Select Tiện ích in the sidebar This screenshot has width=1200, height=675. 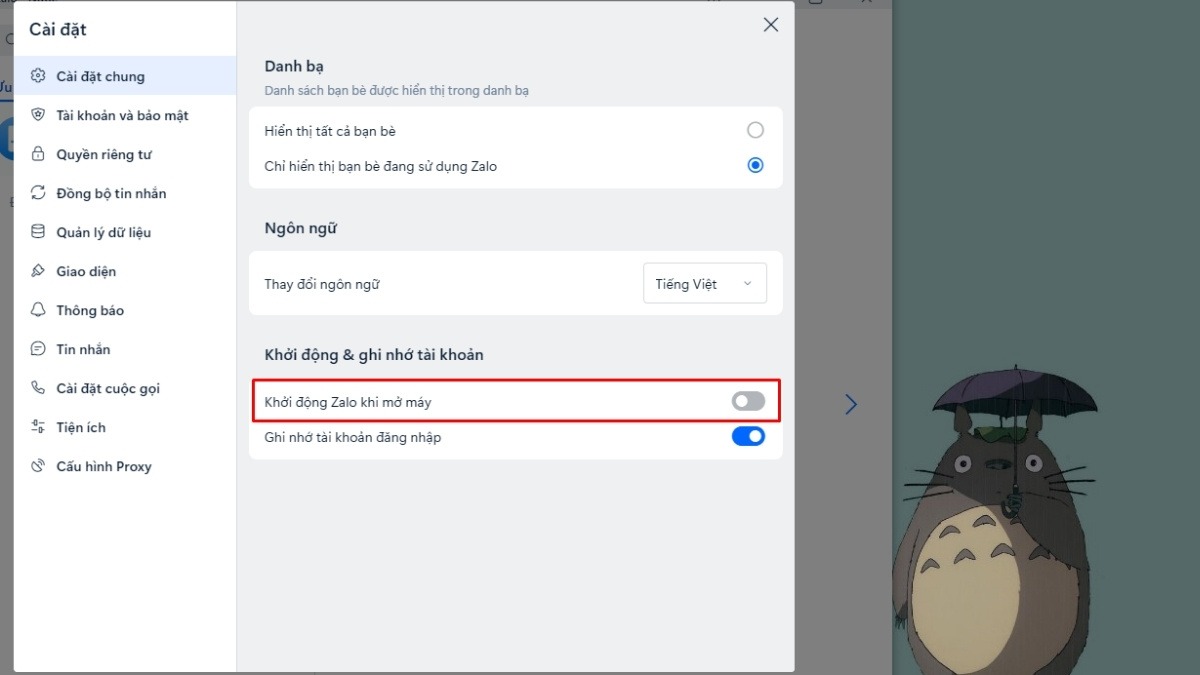pyautogui.click(x=125, y=427)
